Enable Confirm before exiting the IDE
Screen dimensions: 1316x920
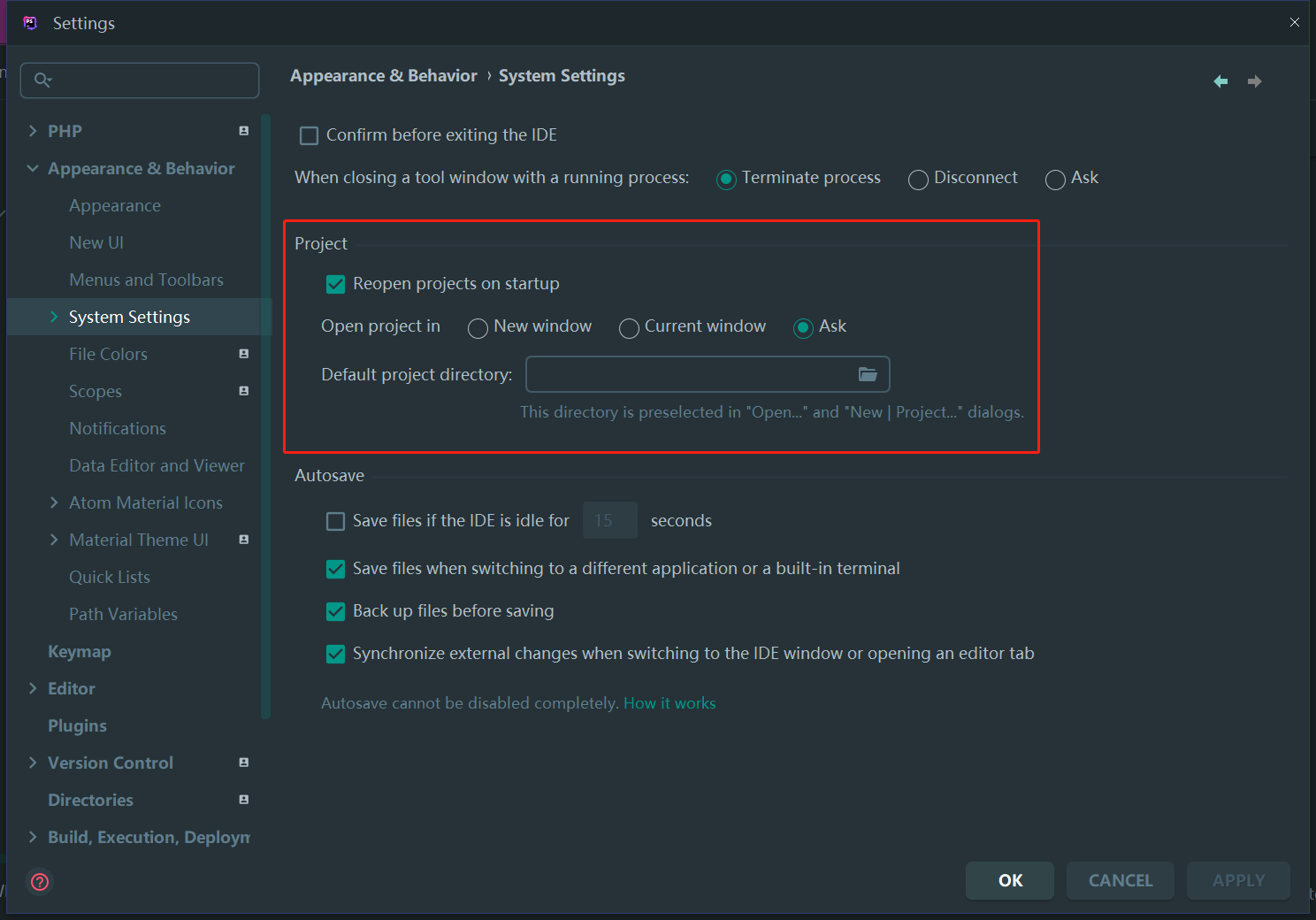coord(309,135)
